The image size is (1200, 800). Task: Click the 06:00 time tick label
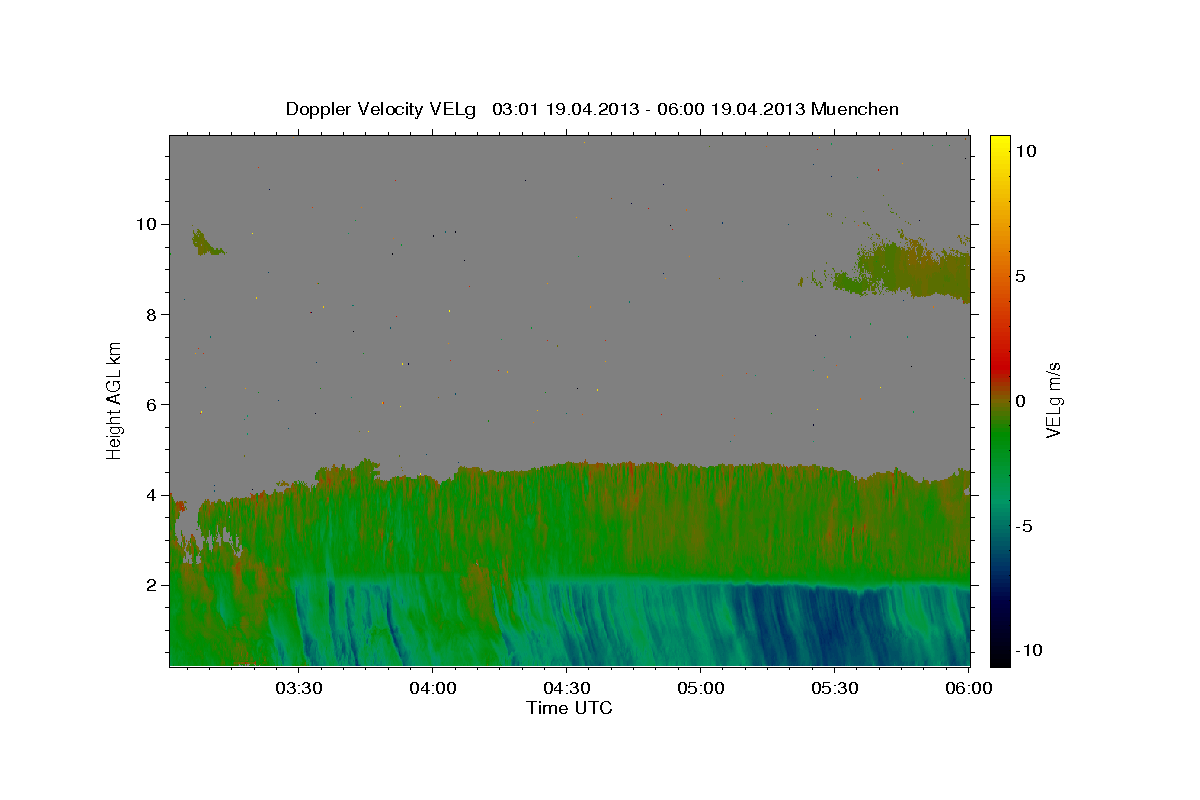tap(968, 688)
